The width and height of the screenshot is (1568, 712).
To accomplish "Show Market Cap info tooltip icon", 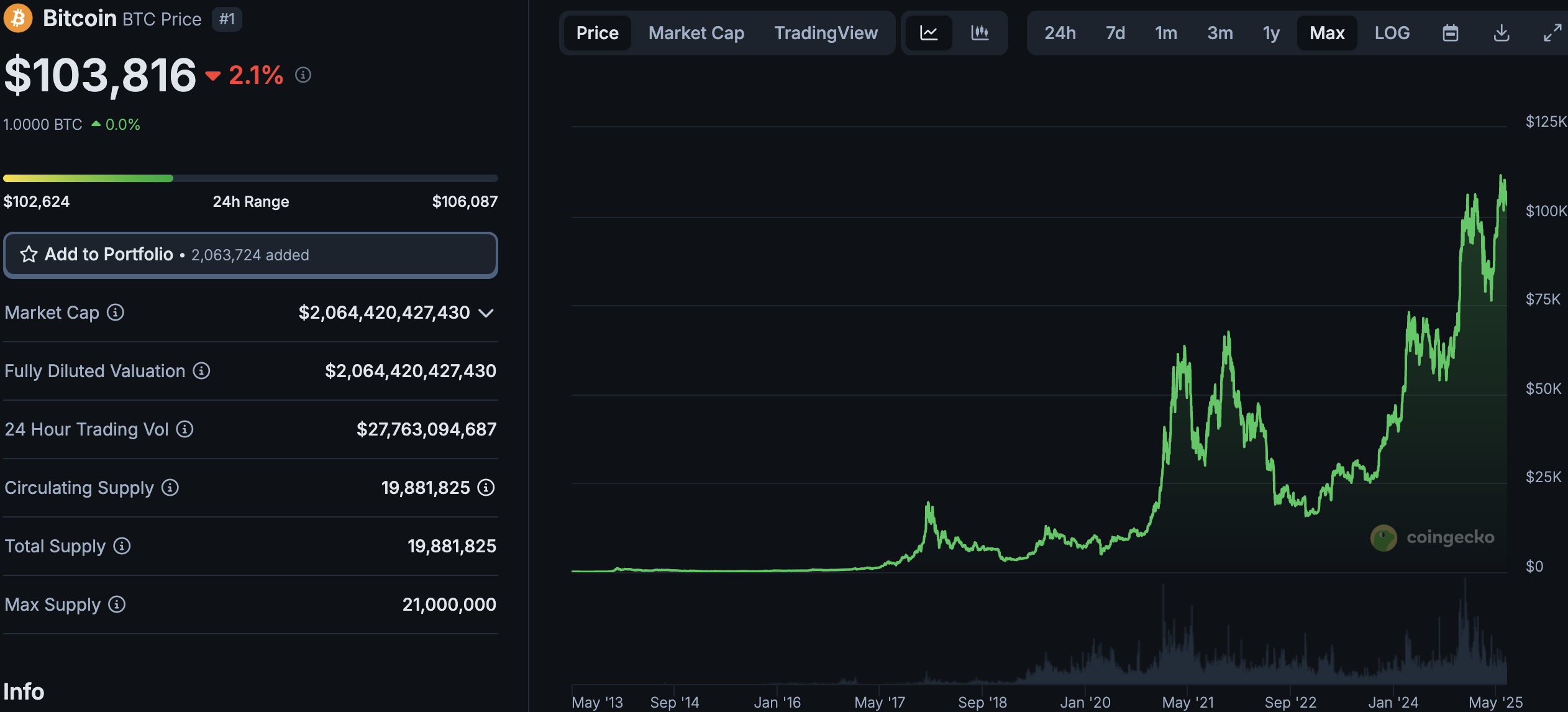I will pyautogui.click(x=116, y=312).
